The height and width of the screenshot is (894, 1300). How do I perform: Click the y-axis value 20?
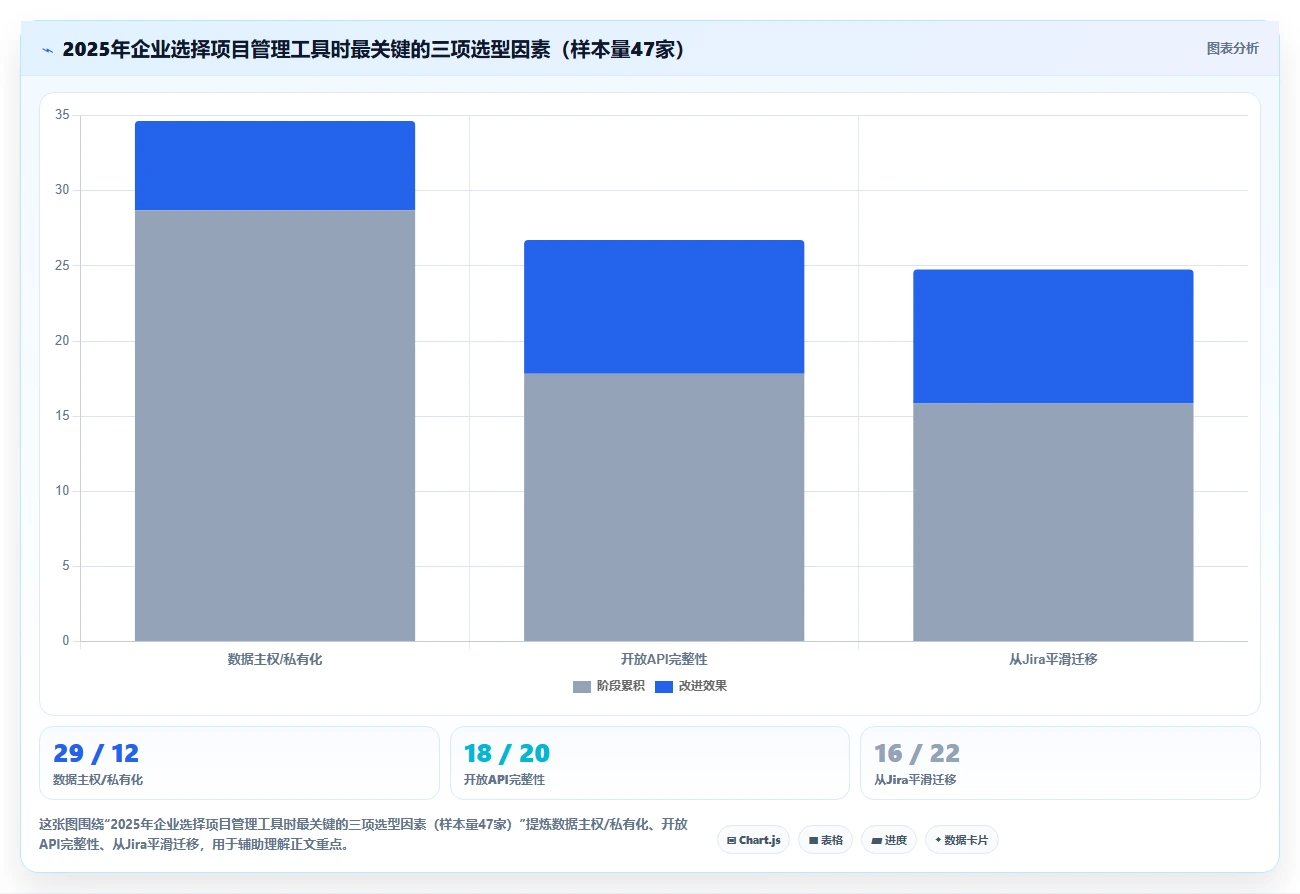(62, 341)
